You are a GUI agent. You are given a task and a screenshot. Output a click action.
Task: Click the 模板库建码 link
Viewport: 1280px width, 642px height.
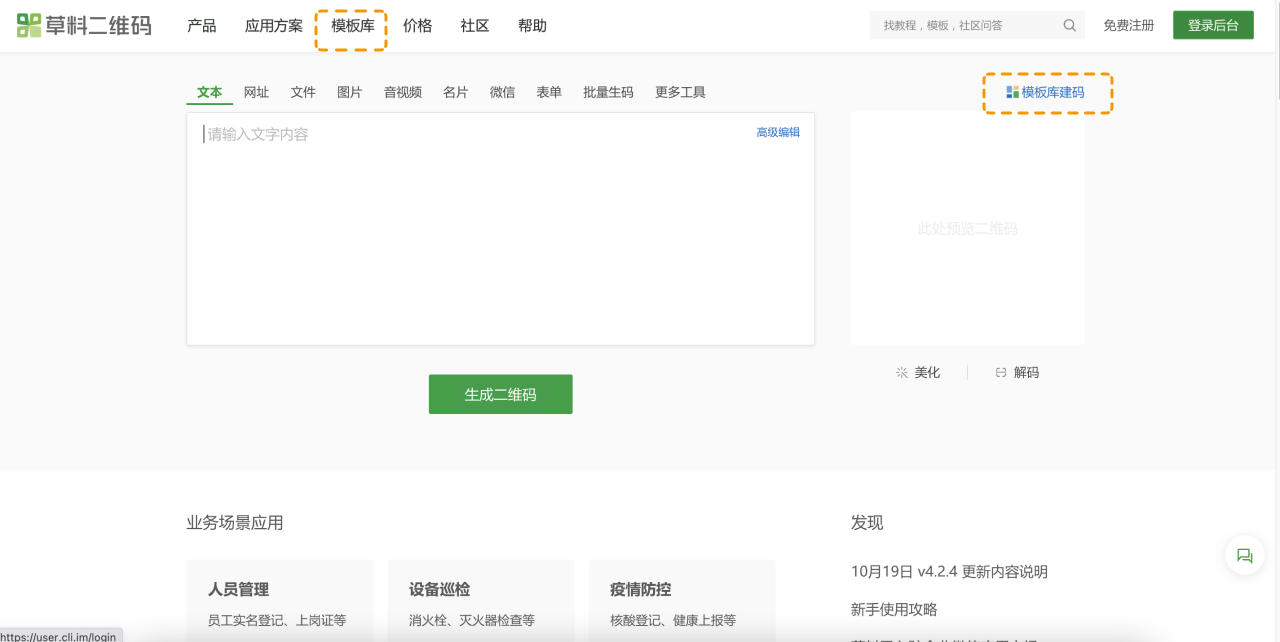(x=1053, y=92)
